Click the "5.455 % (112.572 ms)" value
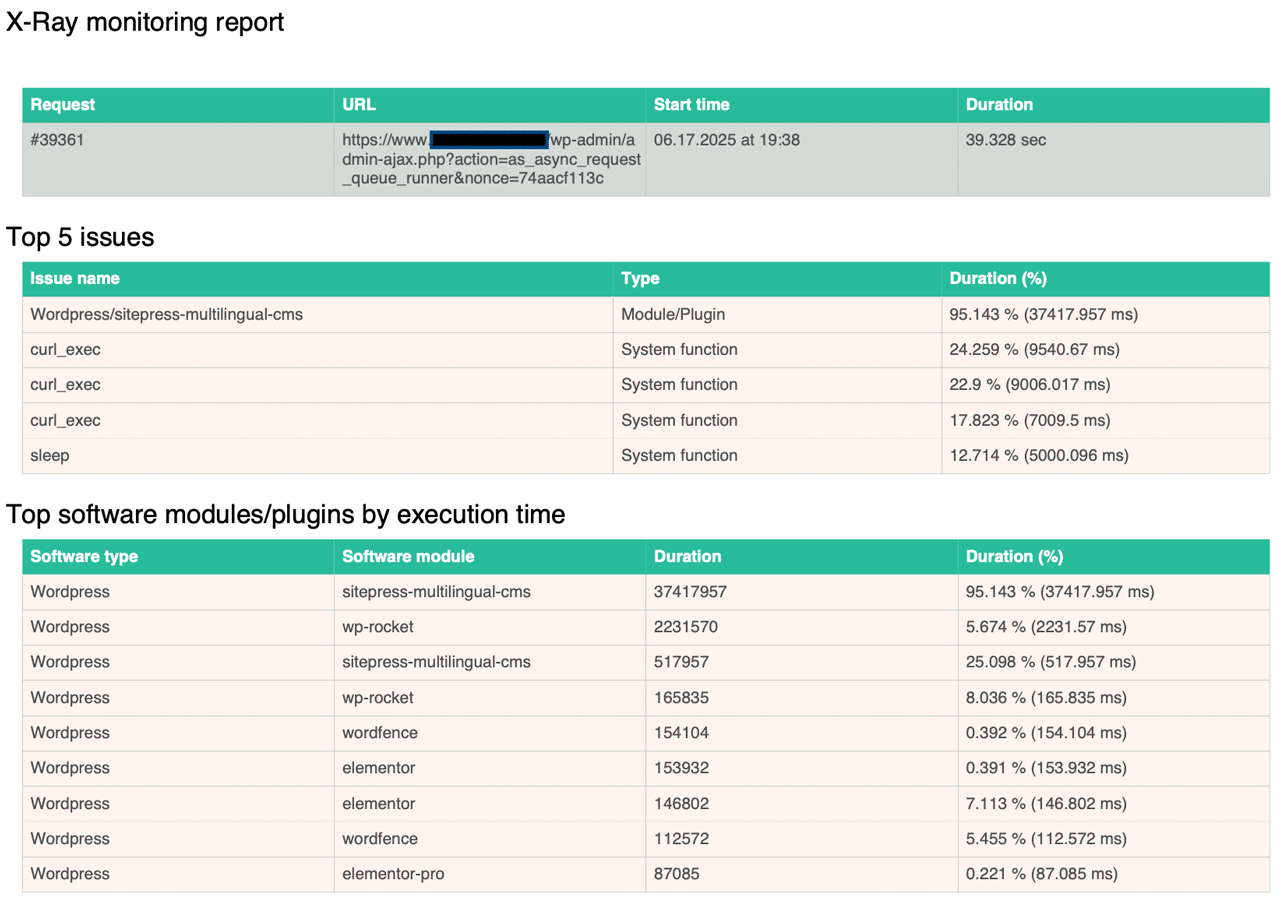This screenshot has width=1280, height=903. [1047, 839]
